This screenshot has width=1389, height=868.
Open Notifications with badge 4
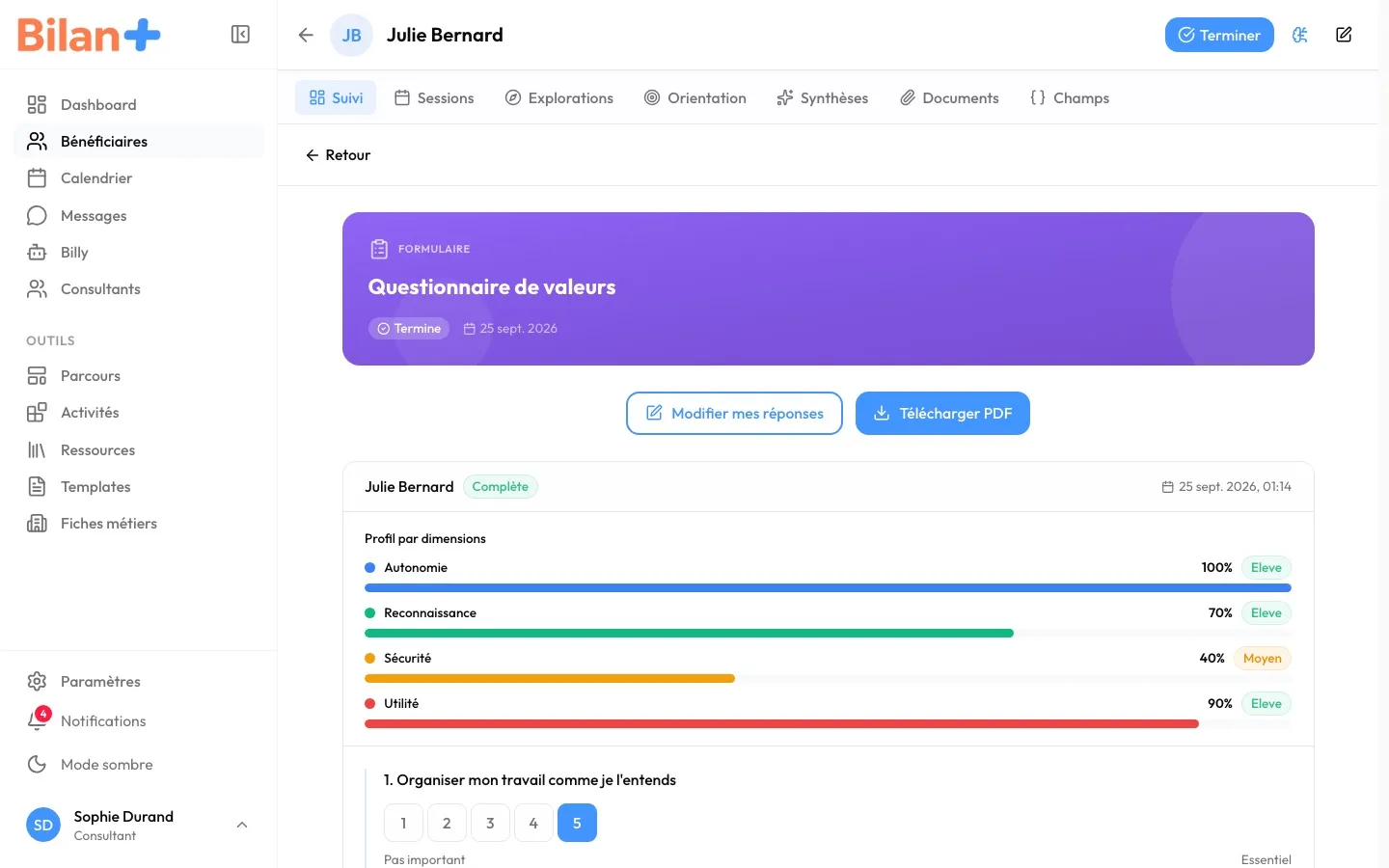coord(139,721)
